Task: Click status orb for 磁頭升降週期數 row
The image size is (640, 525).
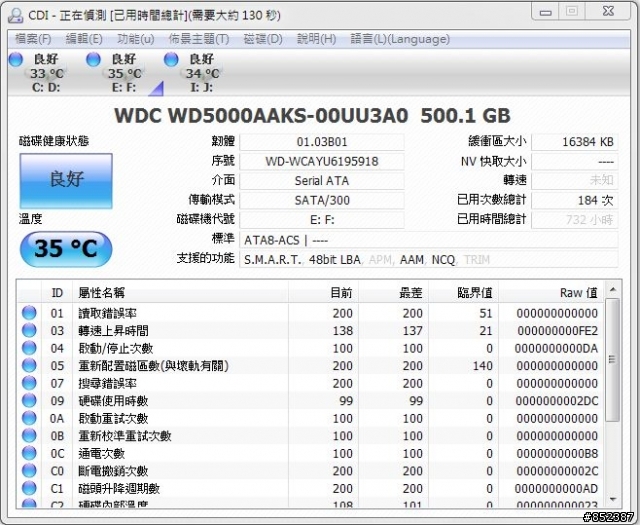Action: 29,488
